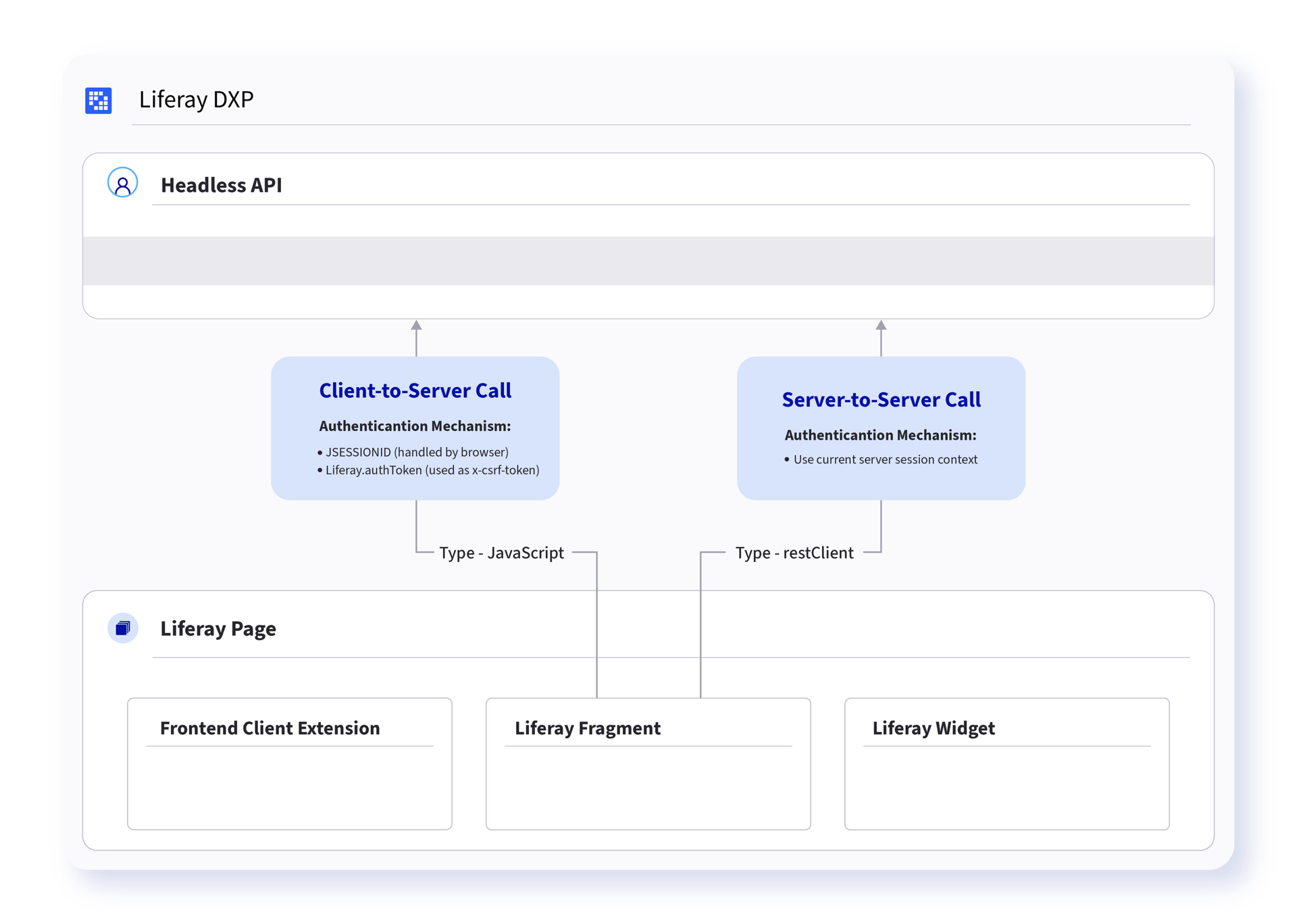Select the Client-to-Server Call title
The image size is (1297, 924).
(415, 390)
